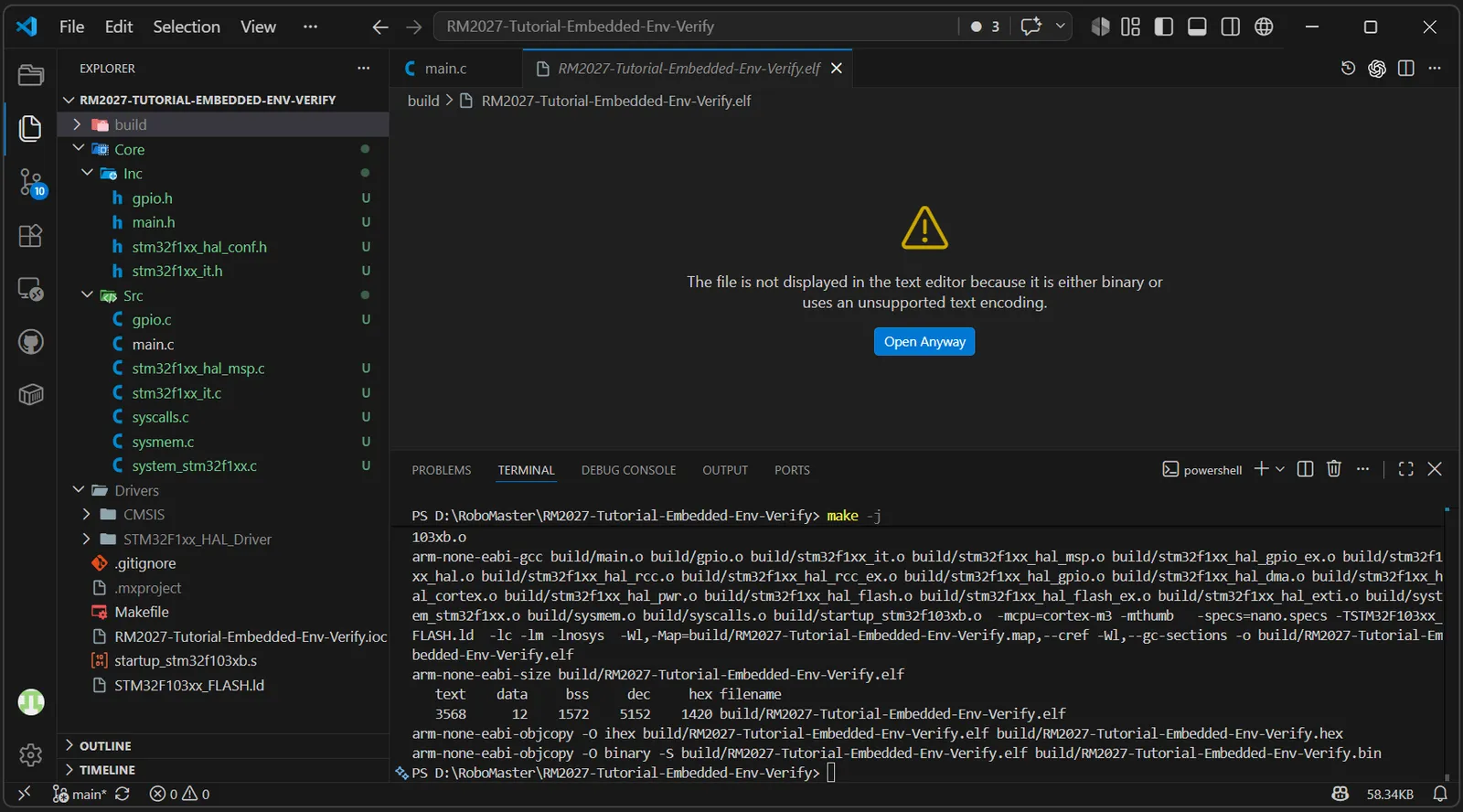
Task: Click the remote window indicator in status bar
Action: point(25,794)
